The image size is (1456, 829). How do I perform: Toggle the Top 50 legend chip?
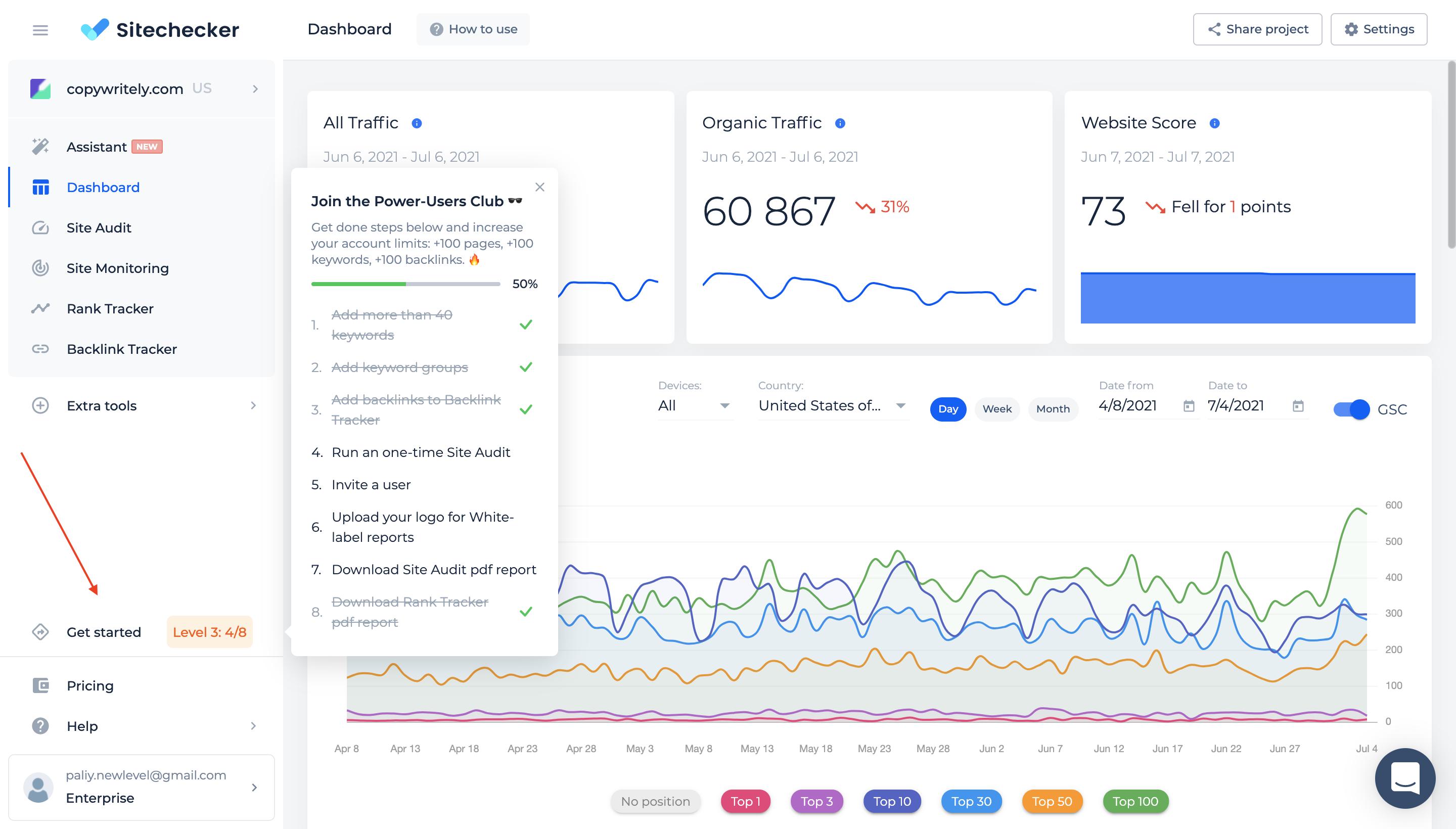pos(1052,801)
